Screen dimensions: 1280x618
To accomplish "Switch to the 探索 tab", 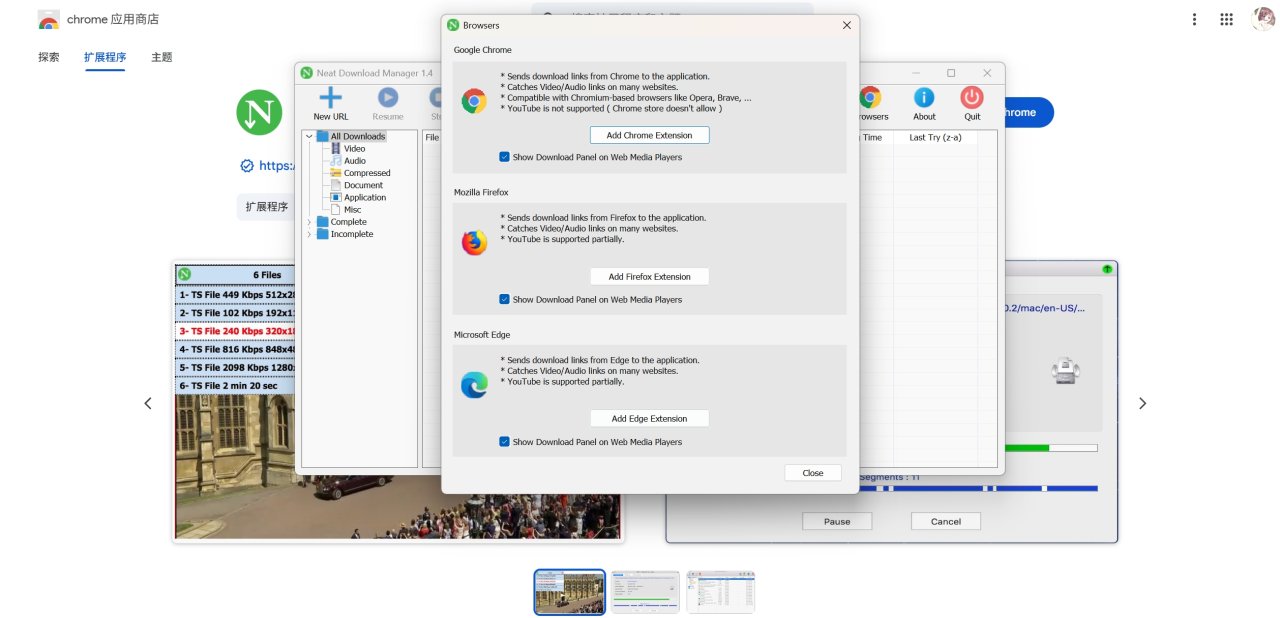I will tap(49, 57).
